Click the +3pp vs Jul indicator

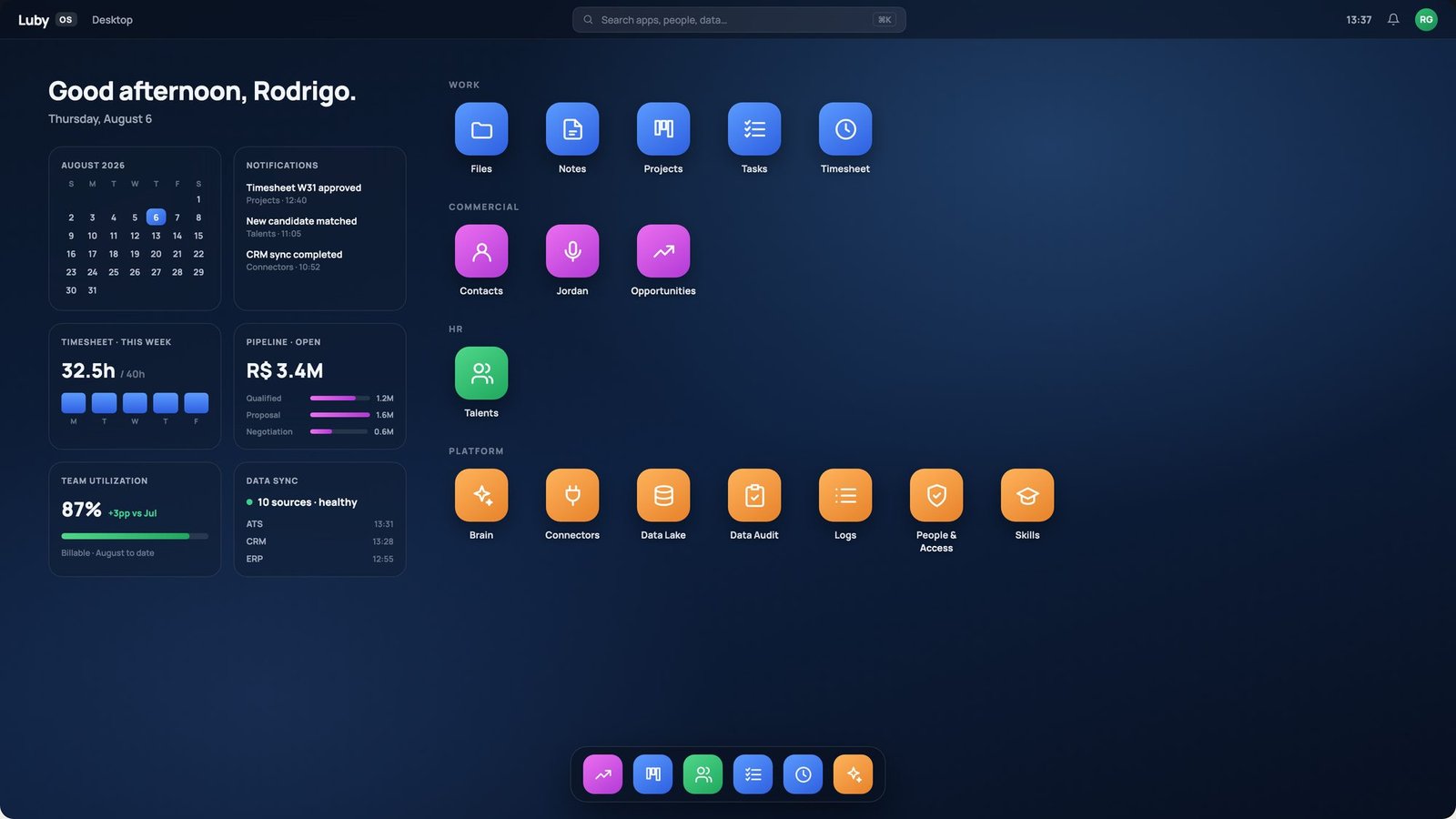coord(133,513)
